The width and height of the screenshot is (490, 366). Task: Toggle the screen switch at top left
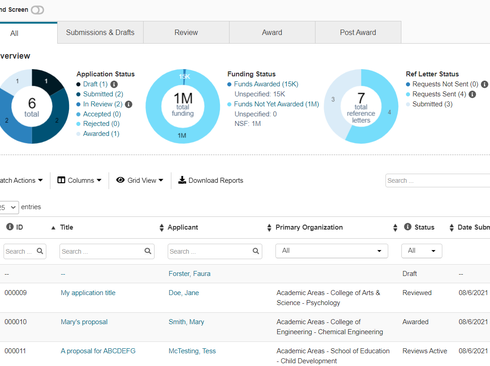[37, 10]
